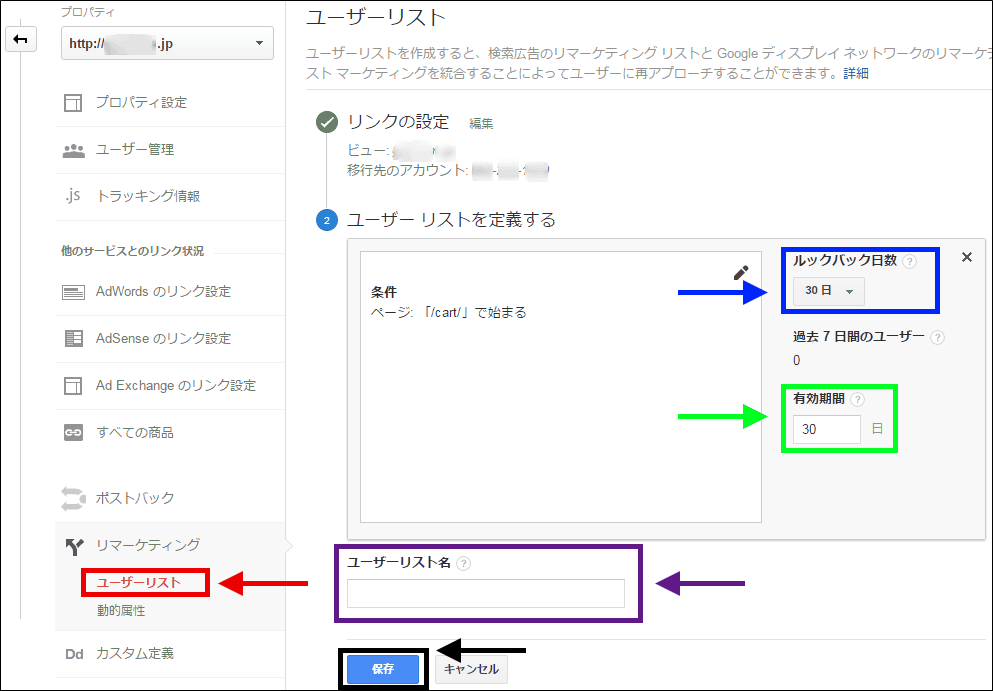Click help icon beside 過去7日間のユーザー
The image size is (993, 691).
[x=937, y=338]
